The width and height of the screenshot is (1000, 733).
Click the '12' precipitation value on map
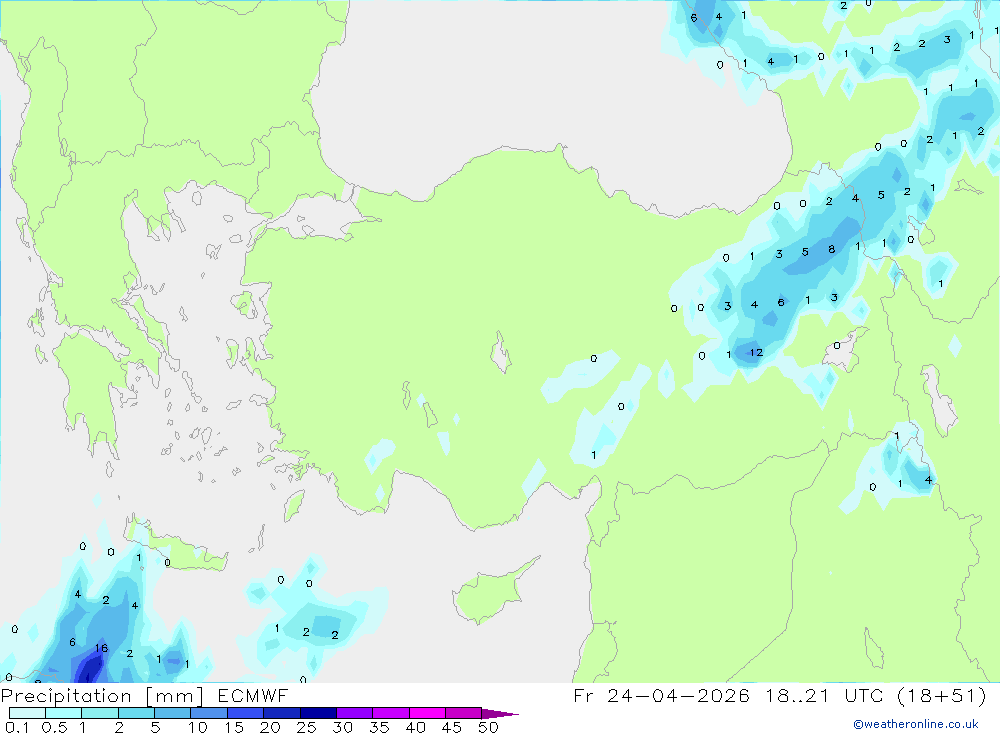pyautogui.click(x=756, y=352)
